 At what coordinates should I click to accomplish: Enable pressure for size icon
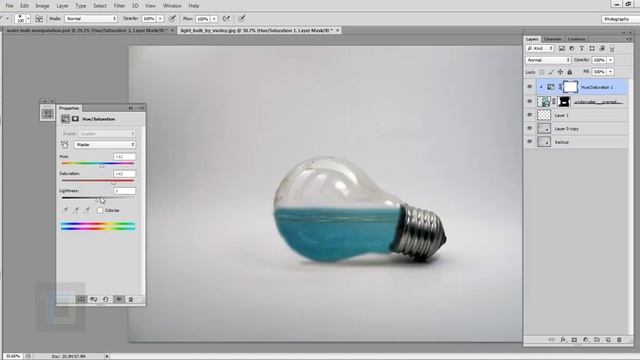pyautogui.click(x=242, y=19)
